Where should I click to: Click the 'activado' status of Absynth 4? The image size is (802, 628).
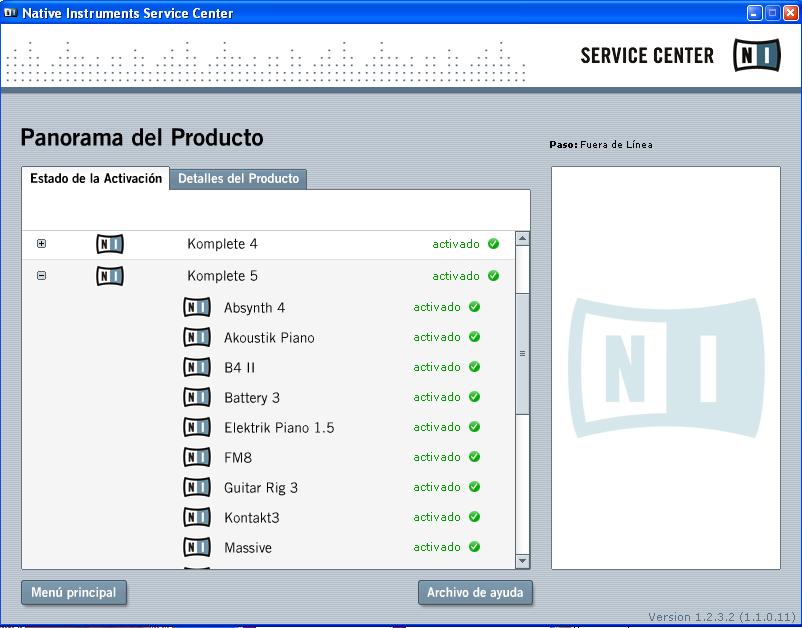[x=437, y=307]
